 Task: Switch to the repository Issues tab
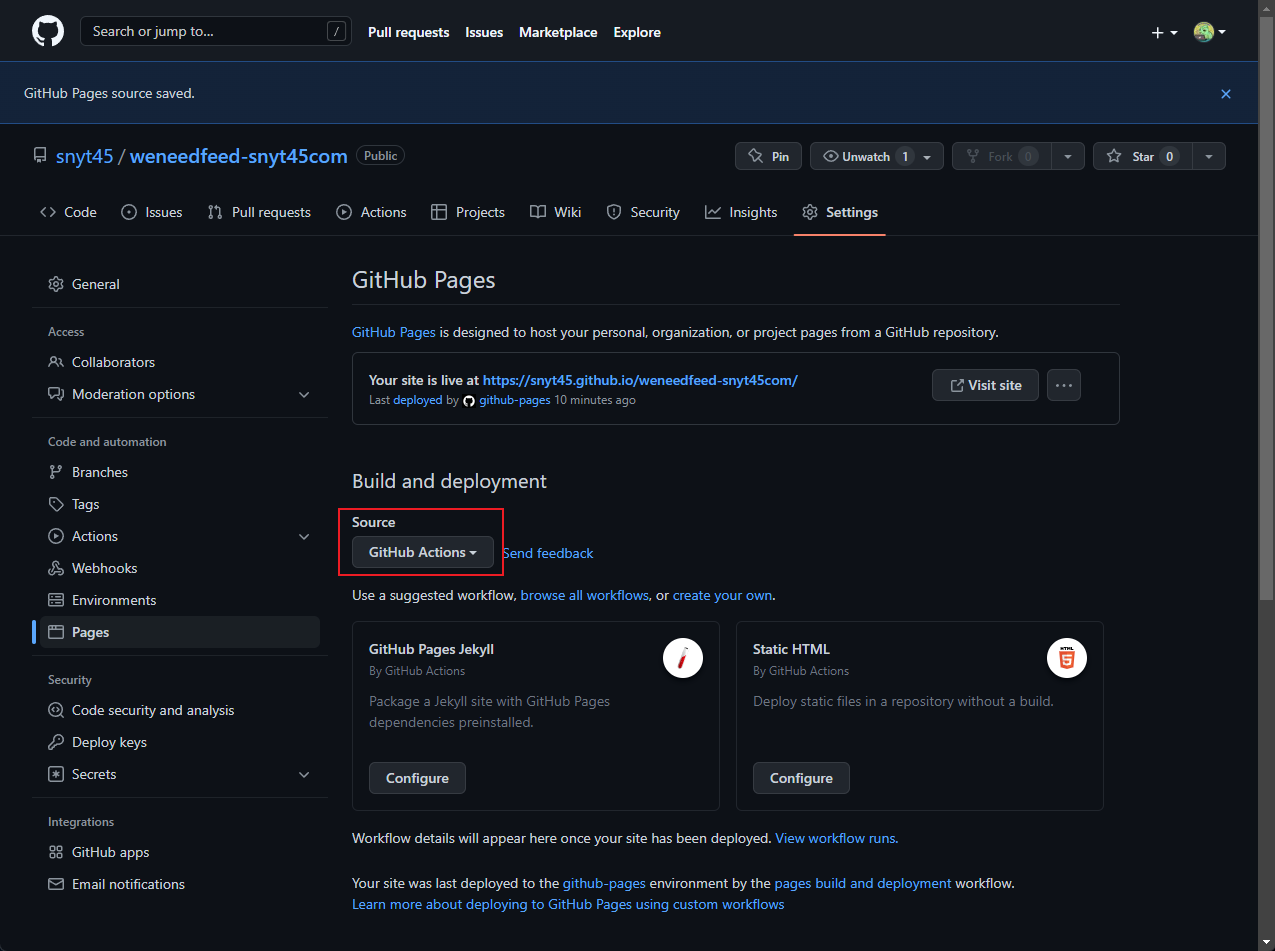(x=152, y=212)
